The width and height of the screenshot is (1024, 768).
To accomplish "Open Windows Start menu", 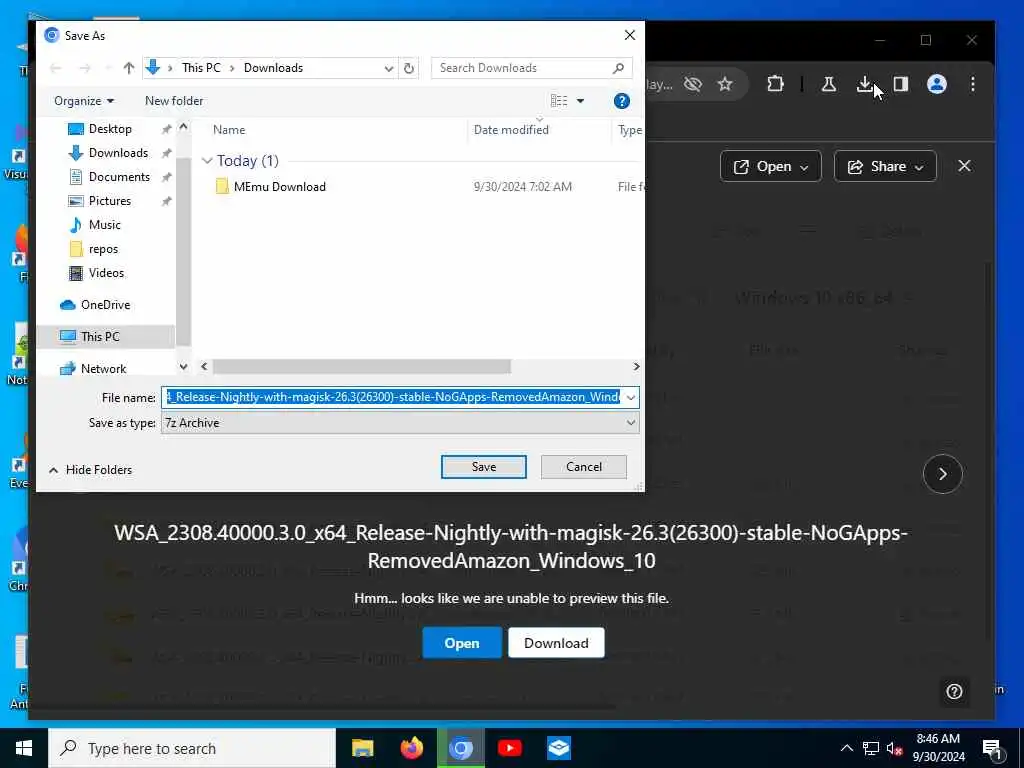I will pyautogui.click(x=24, y=748).
